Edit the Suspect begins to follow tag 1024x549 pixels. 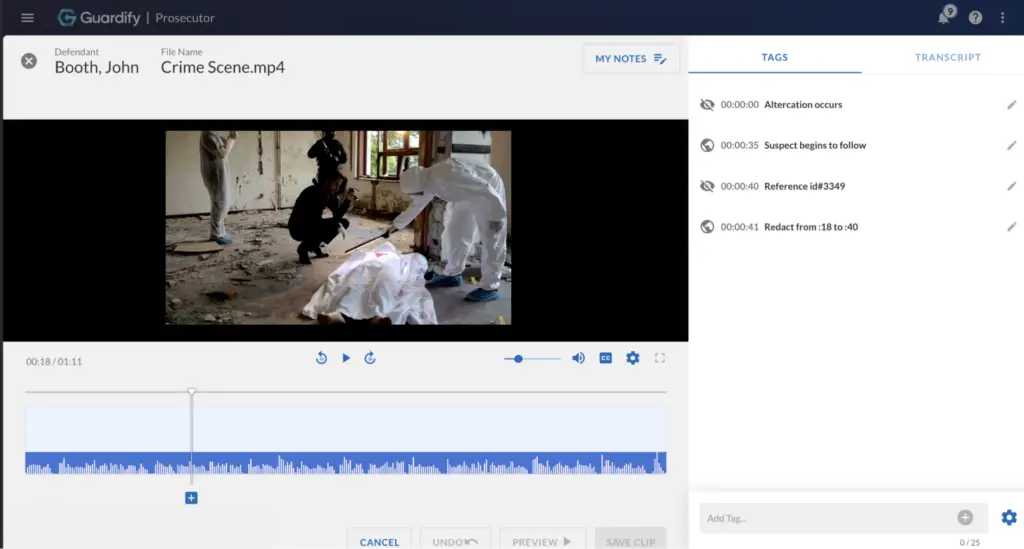(x=1011, y=145)
